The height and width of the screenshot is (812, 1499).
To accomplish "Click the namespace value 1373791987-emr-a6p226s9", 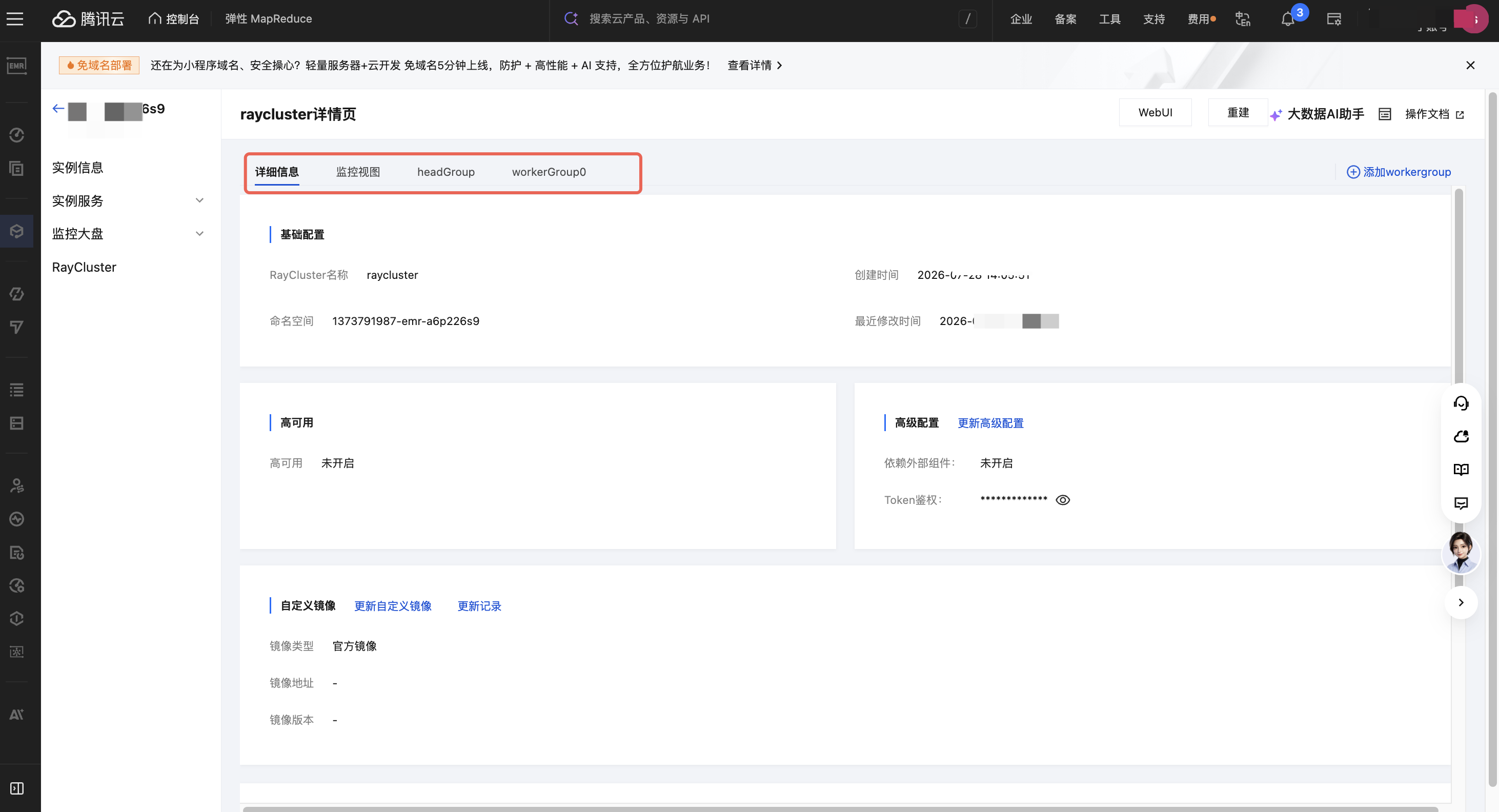I will 406,321.
